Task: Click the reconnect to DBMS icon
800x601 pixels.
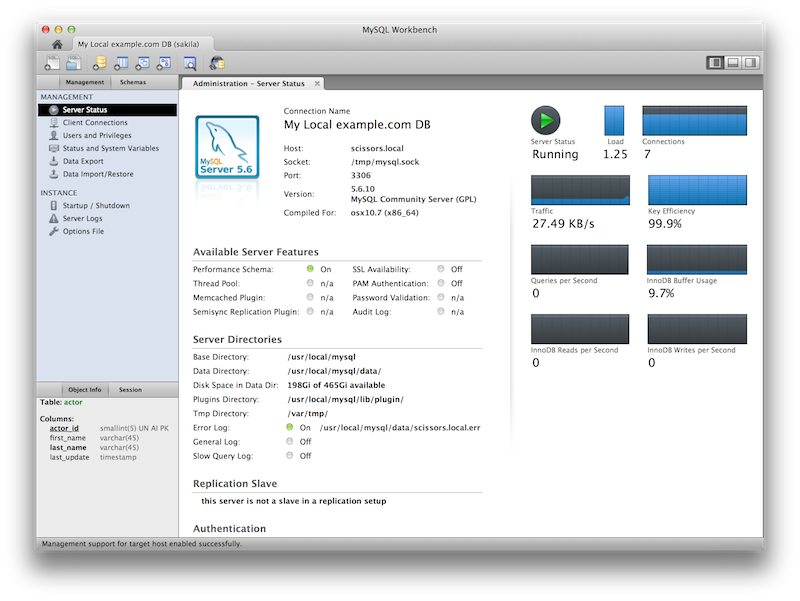Action: pyautogui.click(x=216, y=64)
